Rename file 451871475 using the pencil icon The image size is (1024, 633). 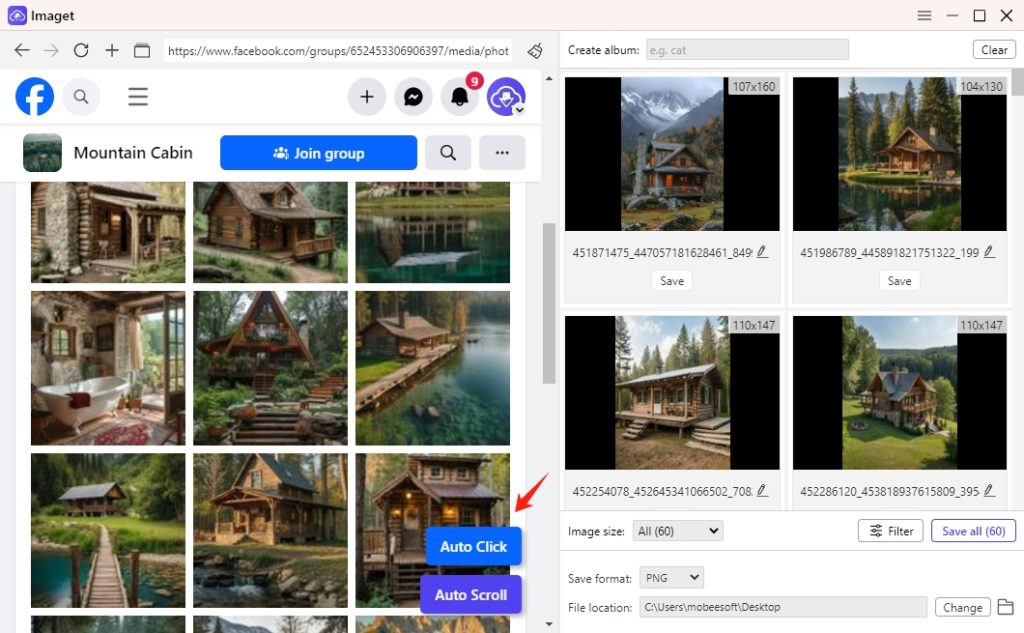point(763,252)
